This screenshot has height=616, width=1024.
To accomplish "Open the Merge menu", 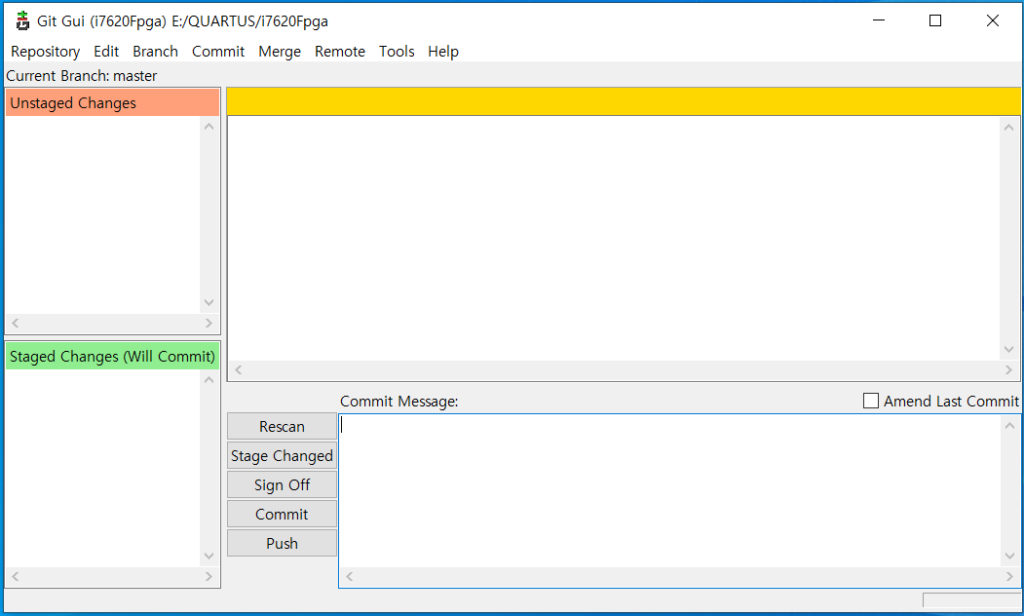I will [279, 51].
